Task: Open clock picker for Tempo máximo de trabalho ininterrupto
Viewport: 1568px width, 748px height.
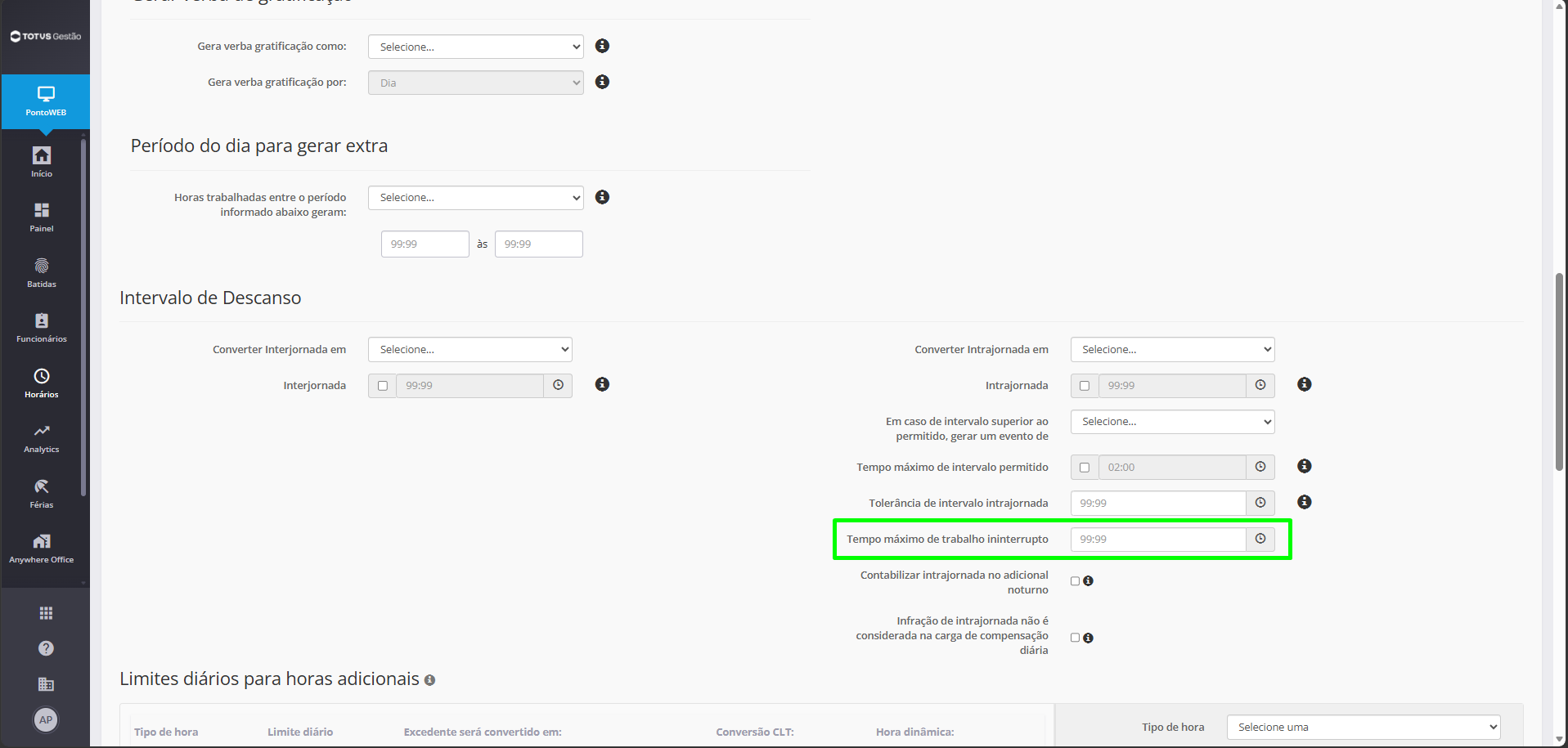Action: tap(1260, 539)
